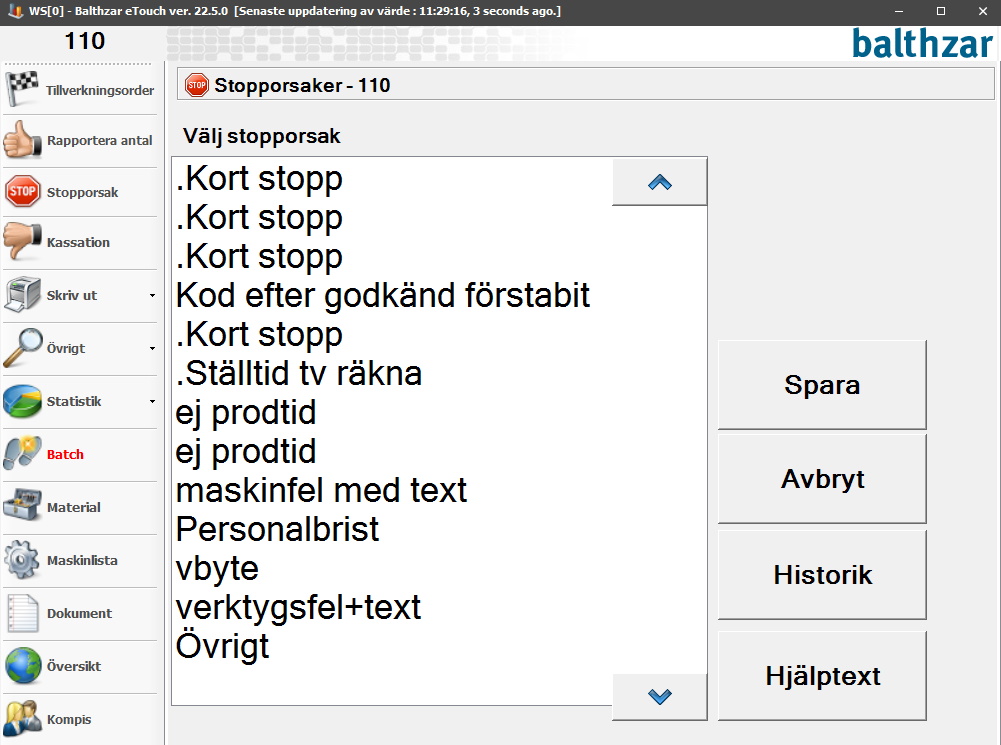Click the checkered flag Tillverkningsorder icon
The image size is (1001, 745).
(x=23, y=88)
